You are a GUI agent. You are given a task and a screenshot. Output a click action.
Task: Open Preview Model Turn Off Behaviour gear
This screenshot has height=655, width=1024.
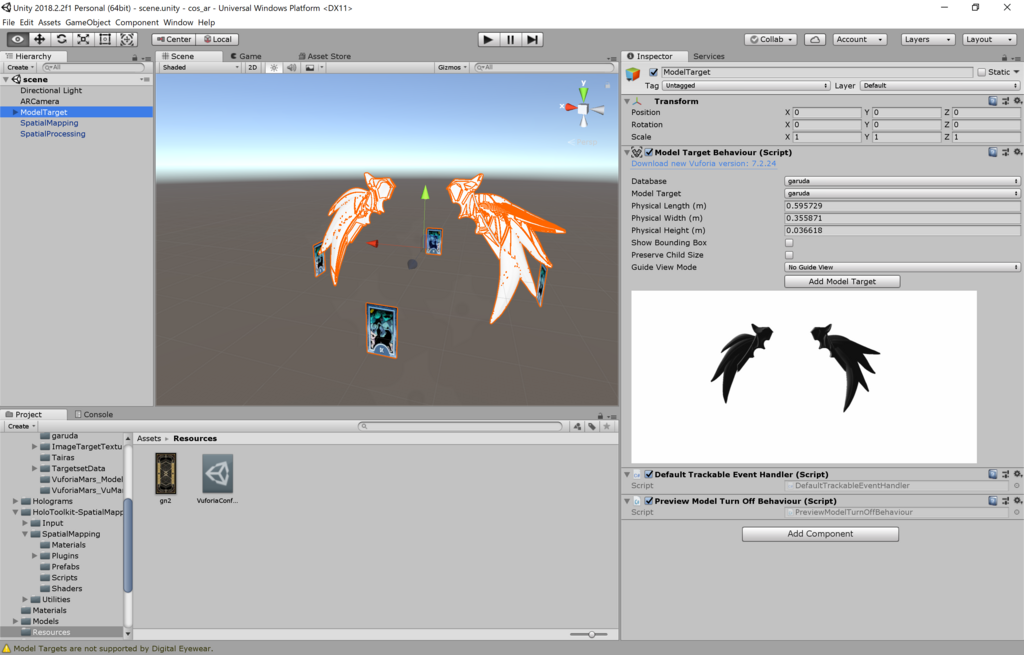pos(1017,501)
